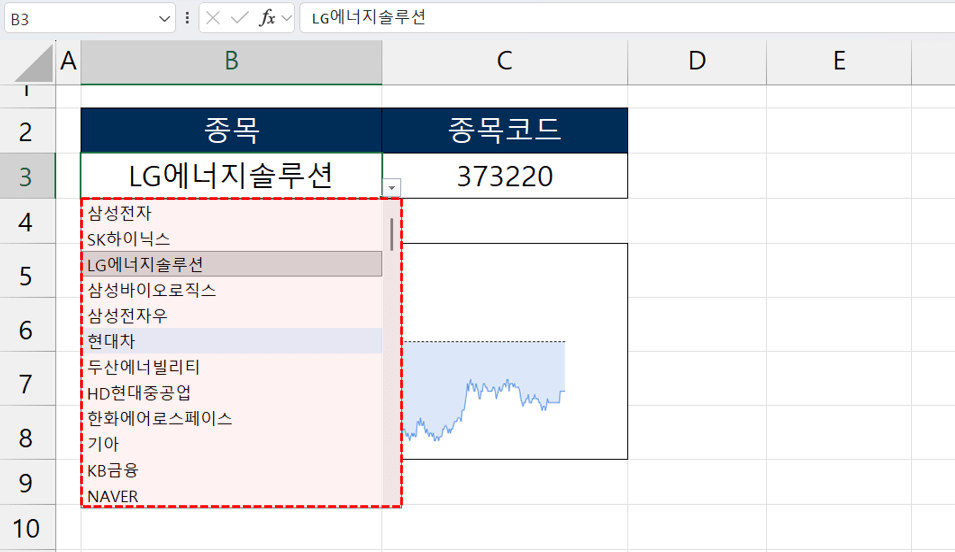Select LG에너지솔루션 in the dropdown list
Image resolution: width=955 pixels, height=552 pixels.
(232, 264)
